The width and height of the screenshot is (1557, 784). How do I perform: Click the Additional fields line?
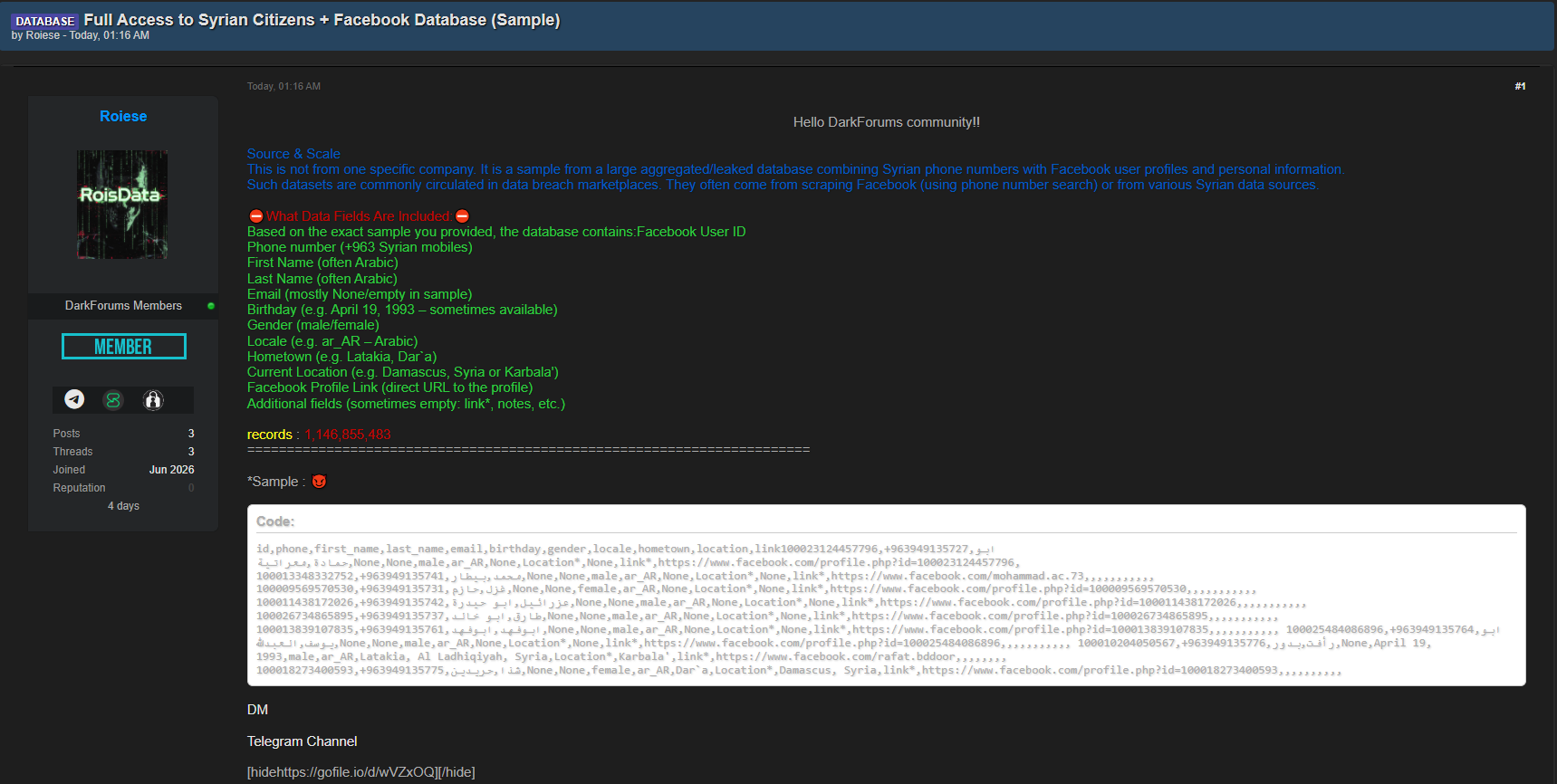(x=406, y=404)
